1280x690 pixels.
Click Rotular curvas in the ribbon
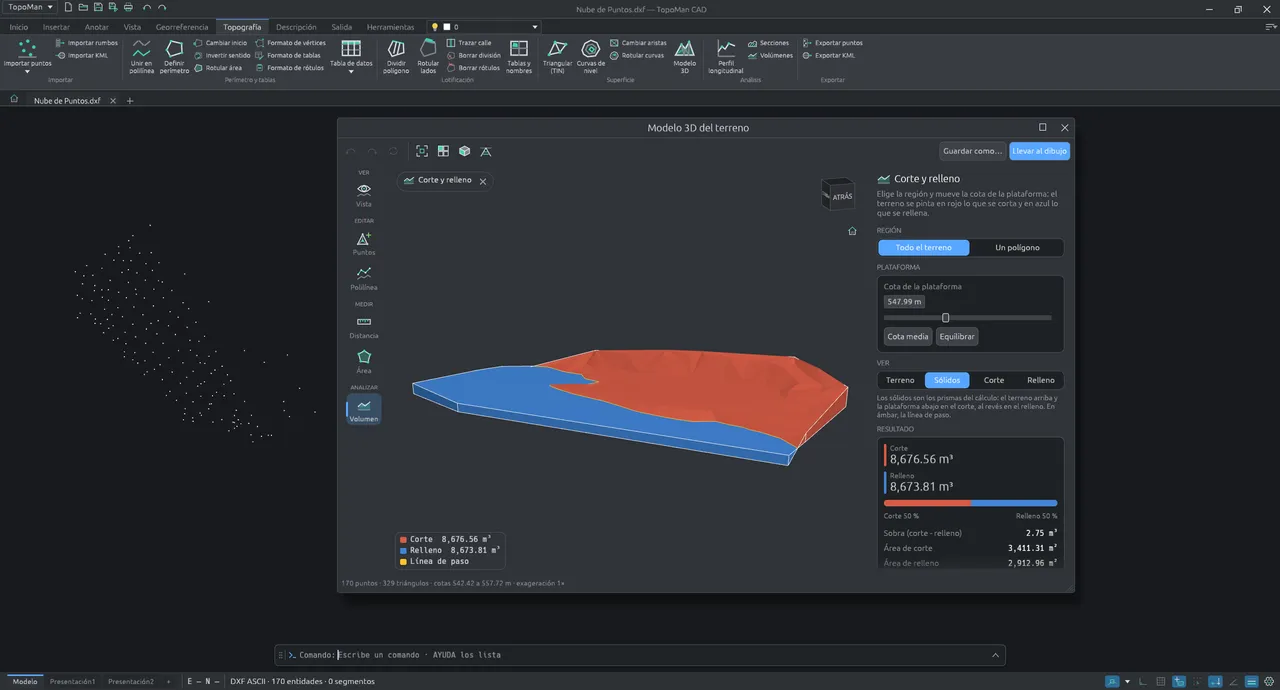[636, 55]
